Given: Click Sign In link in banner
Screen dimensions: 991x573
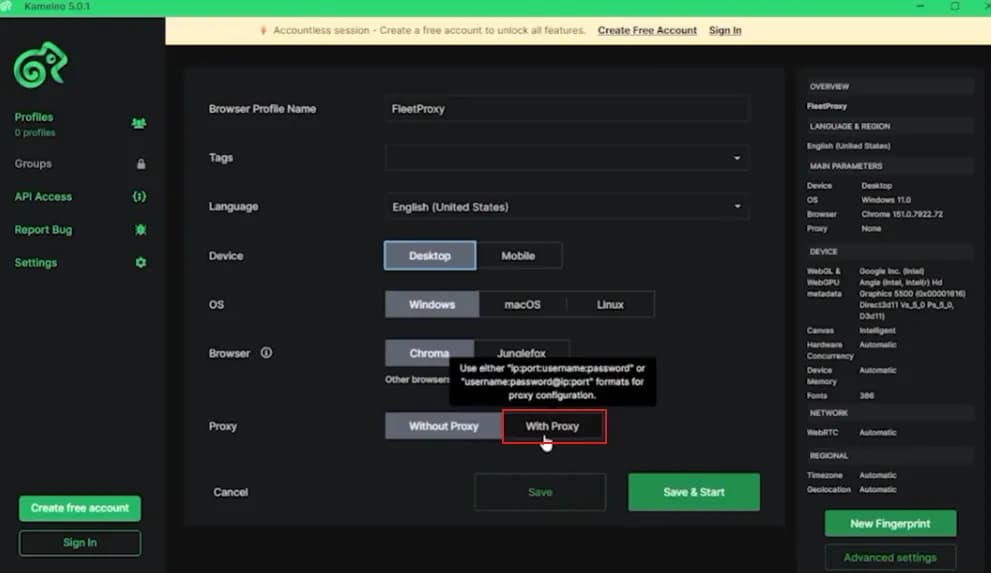Looking at the screenshot, I should [725, 30].
